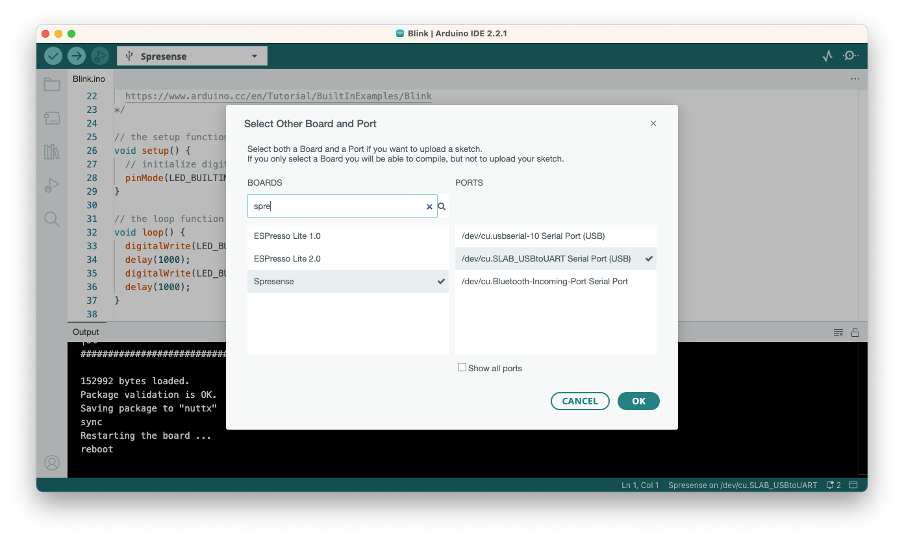Viewport: 904px width, 540px height.
Task: Open the Serial Monitor icon
Action: pyautogui.click(x=850, y=56)
